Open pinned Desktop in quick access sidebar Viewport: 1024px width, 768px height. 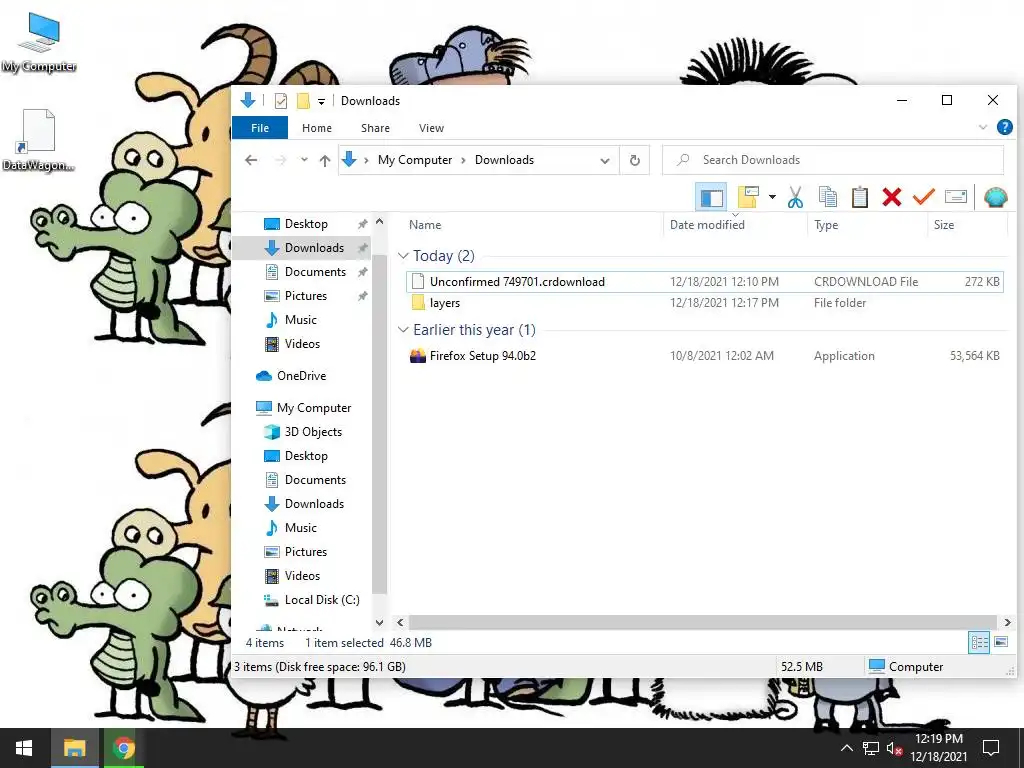tap(306, 223)
